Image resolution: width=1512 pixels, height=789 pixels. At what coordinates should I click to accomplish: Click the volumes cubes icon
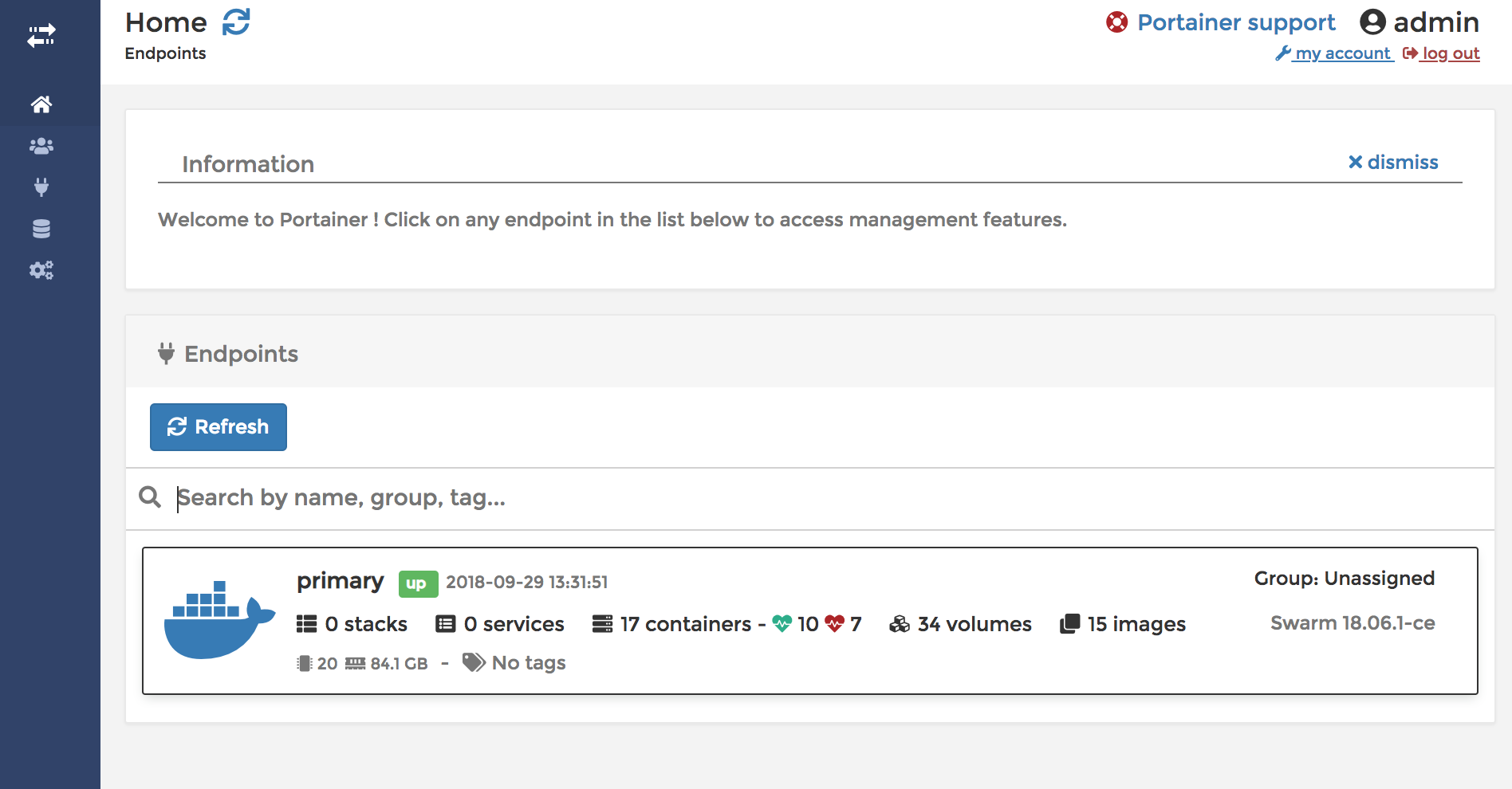[900, 624]
